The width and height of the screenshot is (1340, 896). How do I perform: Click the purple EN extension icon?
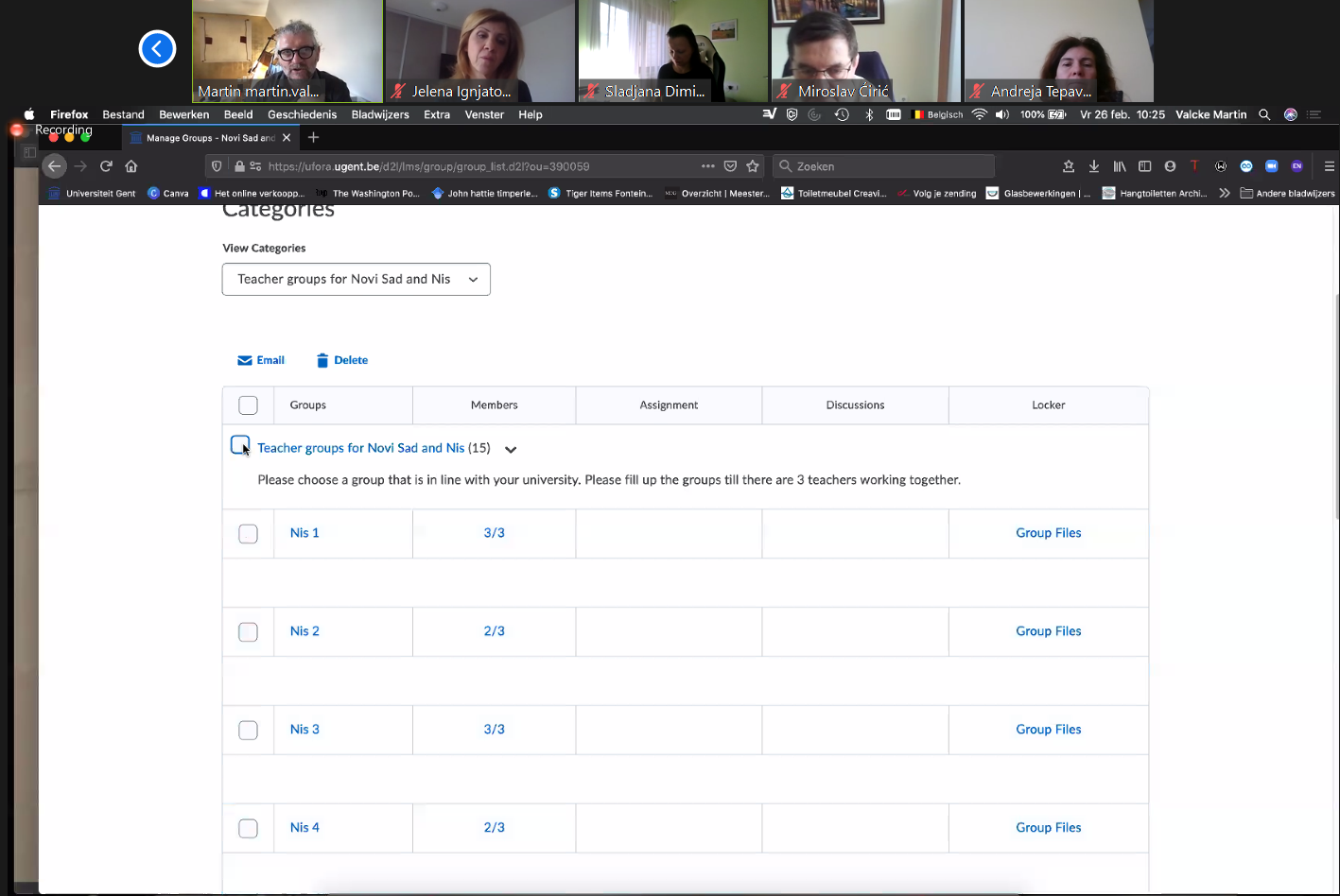point(1296,166)
